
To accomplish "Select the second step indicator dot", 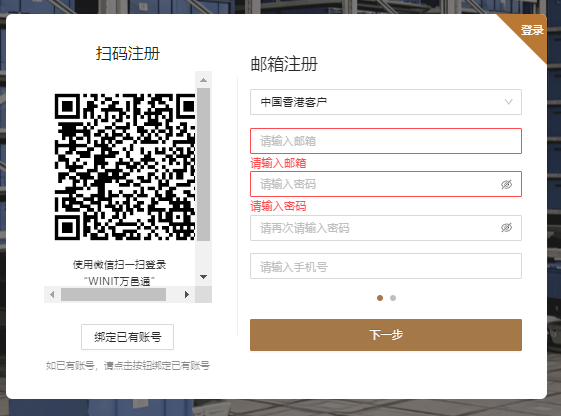I will pos(393,298).
